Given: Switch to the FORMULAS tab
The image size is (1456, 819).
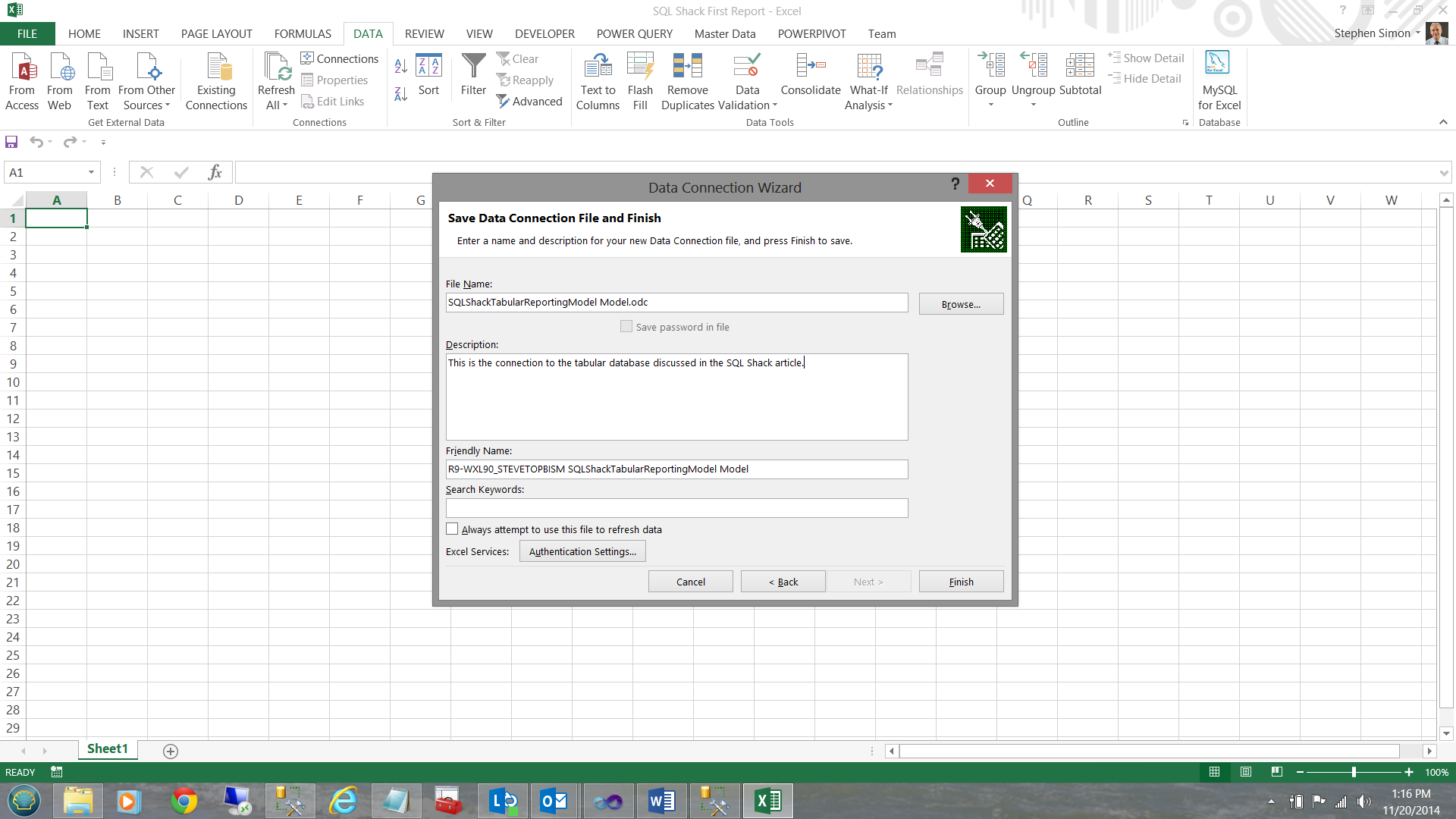Looking at the screenshot, I should (x=303, y=34).
